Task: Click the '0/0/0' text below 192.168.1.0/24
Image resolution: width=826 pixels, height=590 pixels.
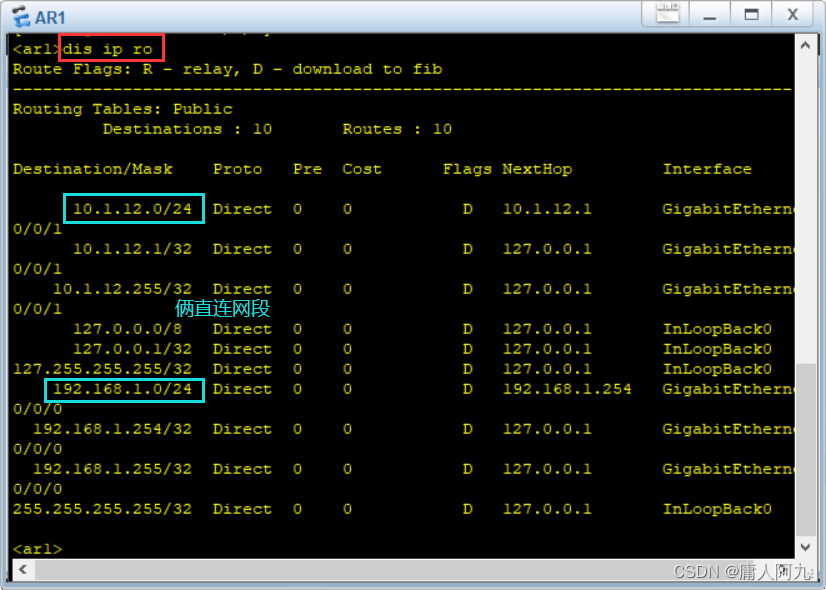Action: point(37,409)
